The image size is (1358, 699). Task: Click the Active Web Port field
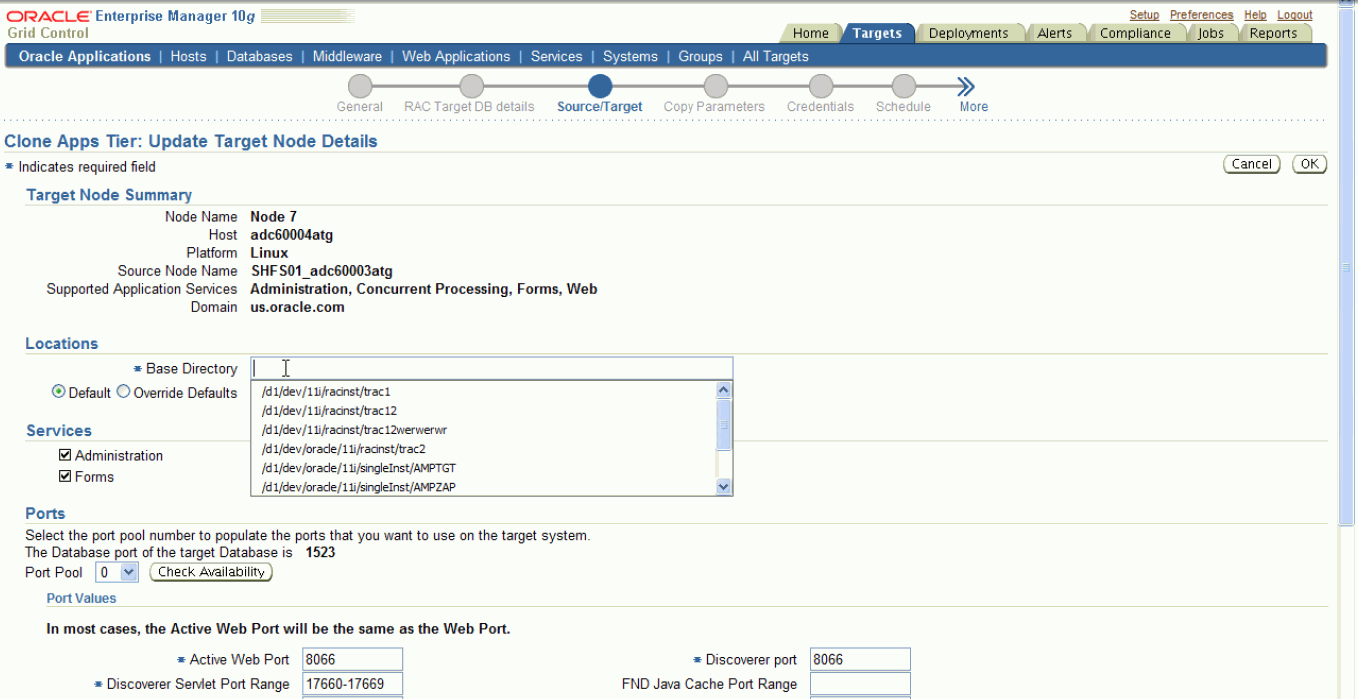[x=352, y=659]
